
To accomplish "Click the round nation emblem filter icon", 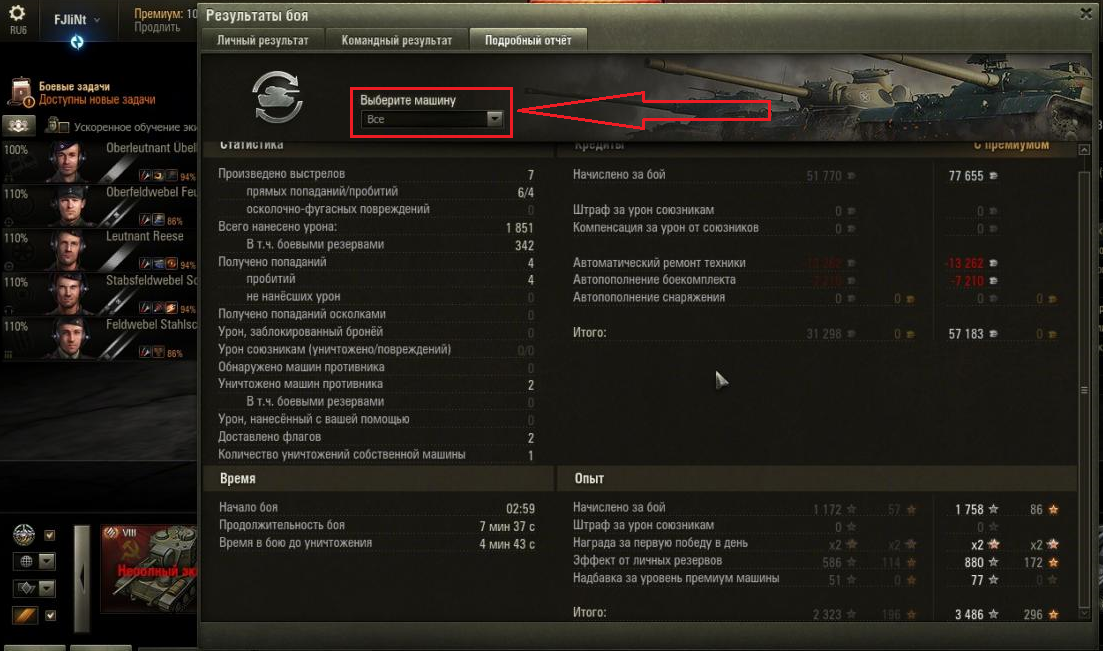I will pos(24,535).
